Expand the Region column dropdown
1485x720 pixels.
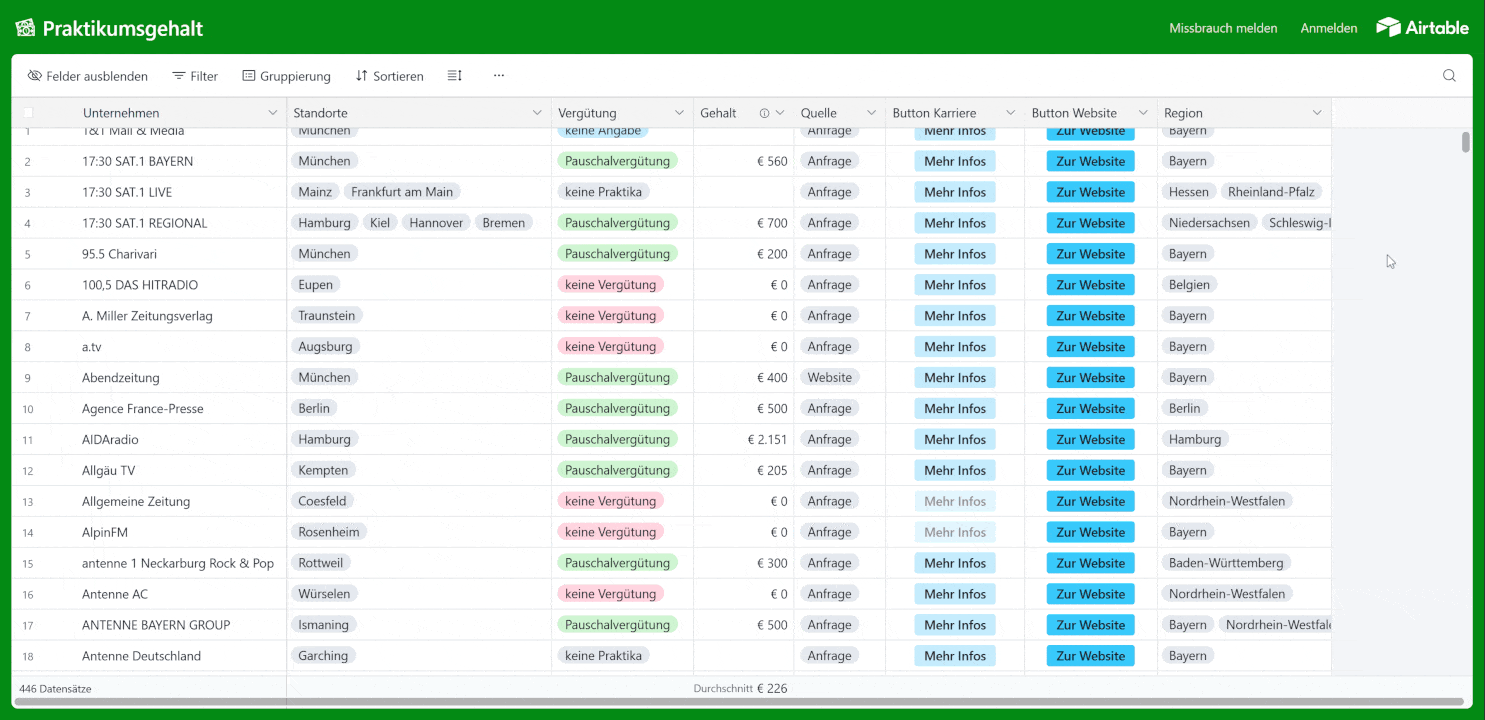point(1317,113)
